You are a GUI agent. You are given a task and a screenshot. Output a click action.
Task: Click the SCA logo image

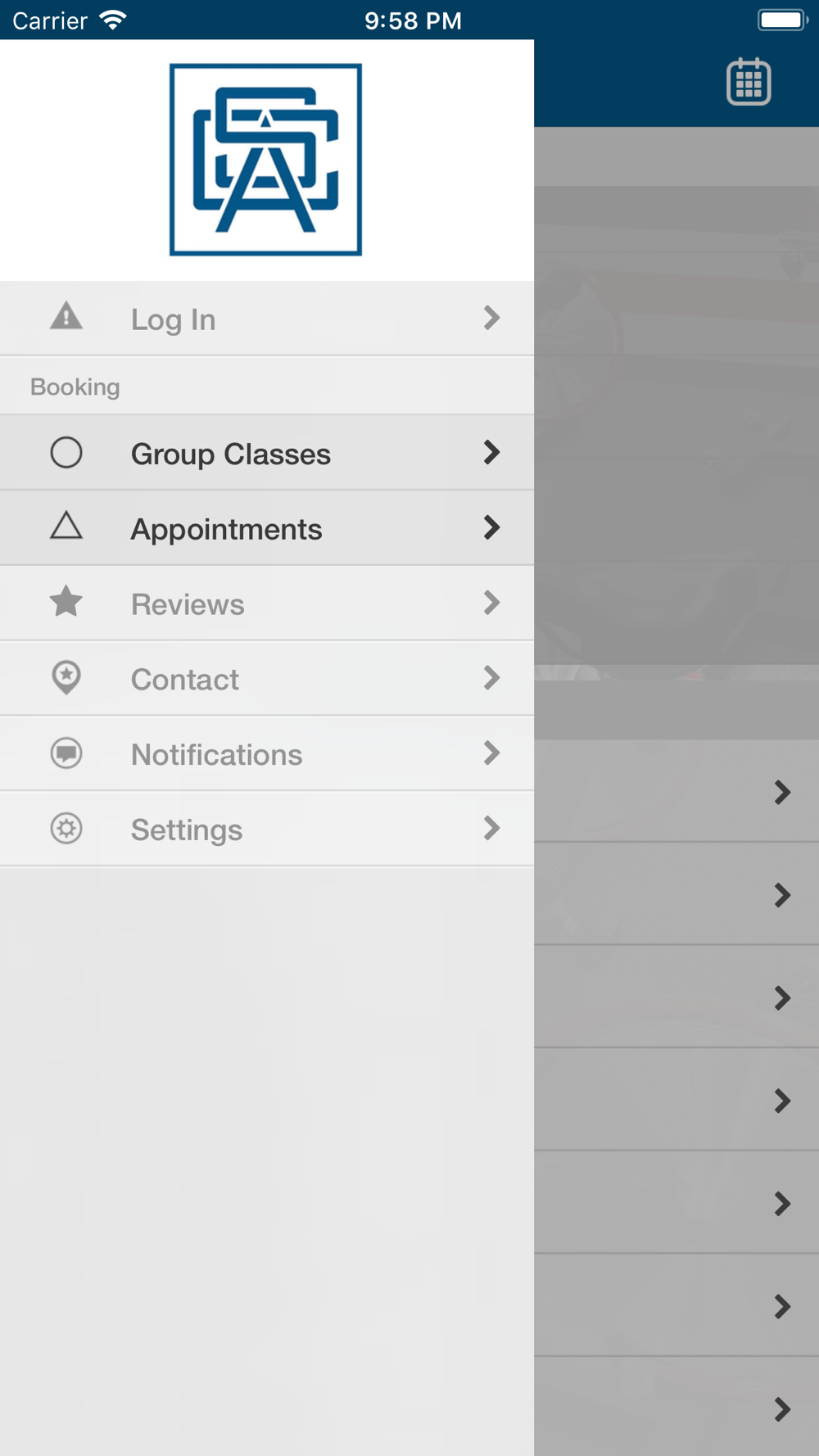[265, 160]
